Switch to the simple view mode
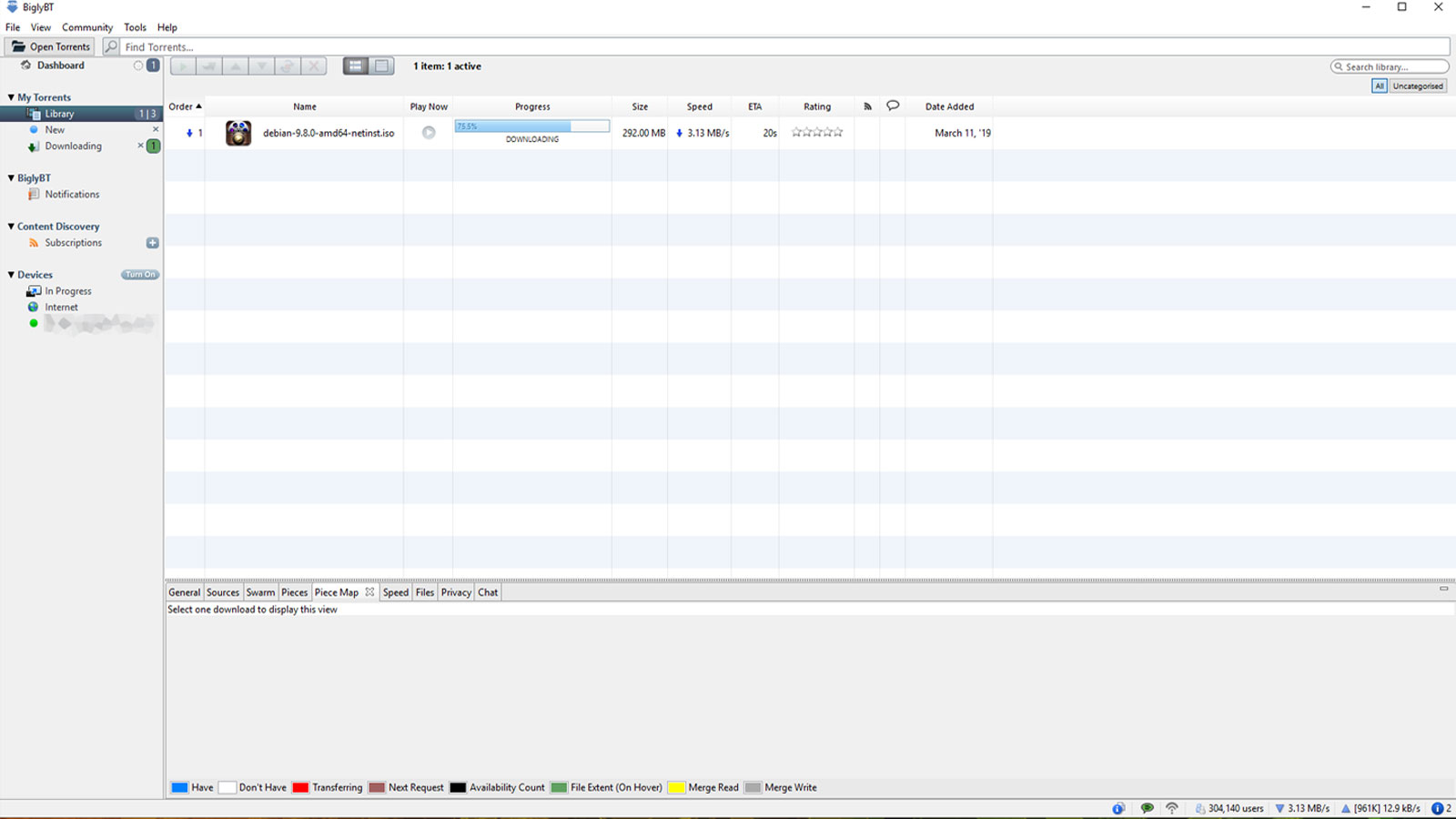Viewport: 1456px width, 819px height. click(382, 66)
